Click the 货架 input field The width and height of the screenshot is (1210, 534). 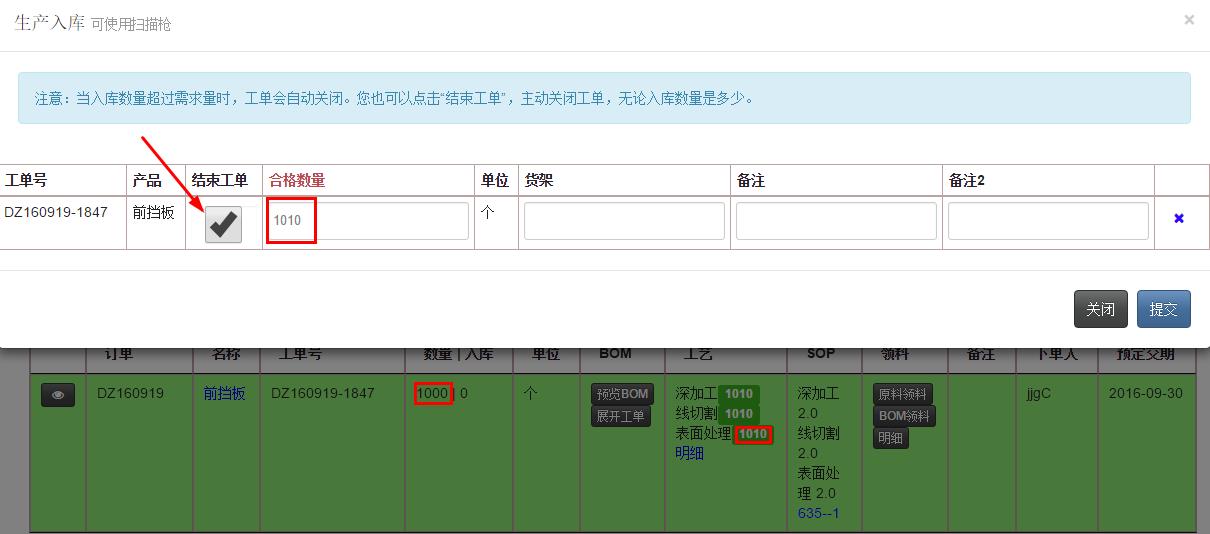tap(624, 221)
